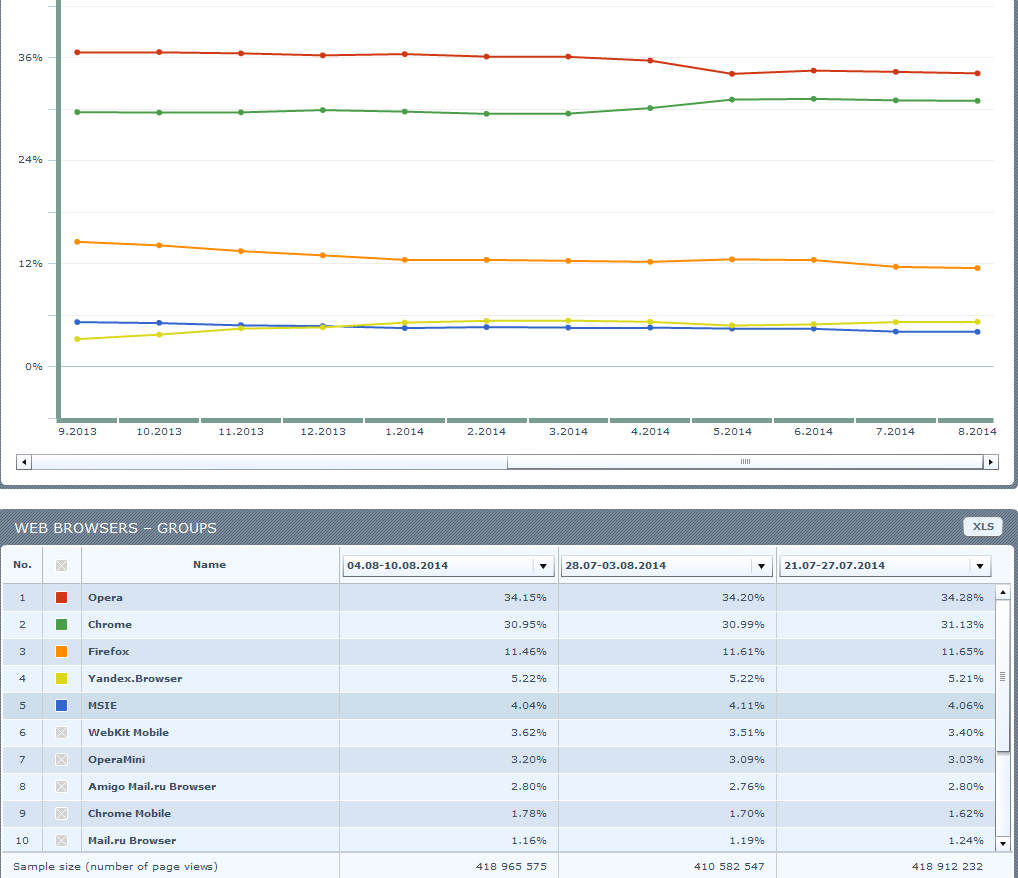Open the 21.07-27.07.2014 date selector
Viewport: 1018px width, 878px height.
tap(885, 565)
